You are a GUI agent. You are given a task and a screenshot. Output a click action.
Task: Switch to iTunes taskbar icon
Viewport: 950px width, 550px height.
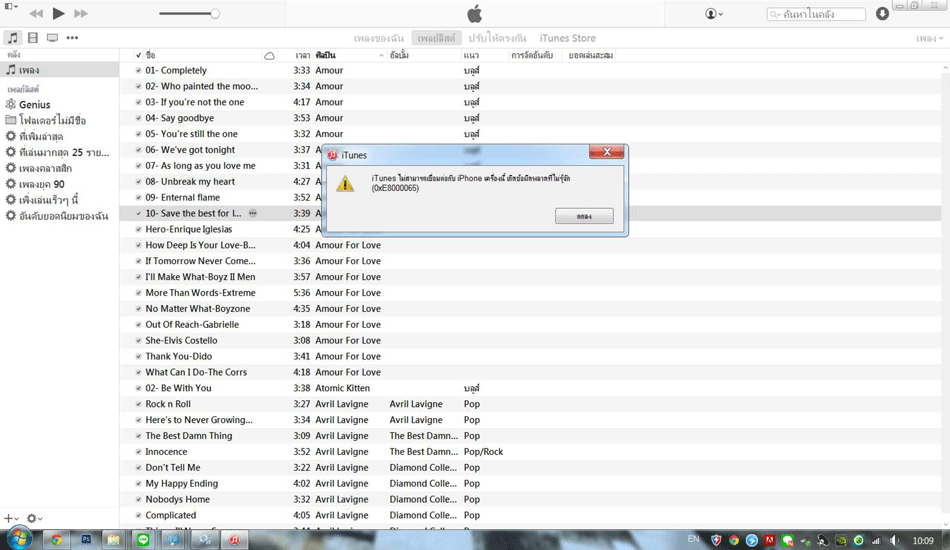pos(234,540)
